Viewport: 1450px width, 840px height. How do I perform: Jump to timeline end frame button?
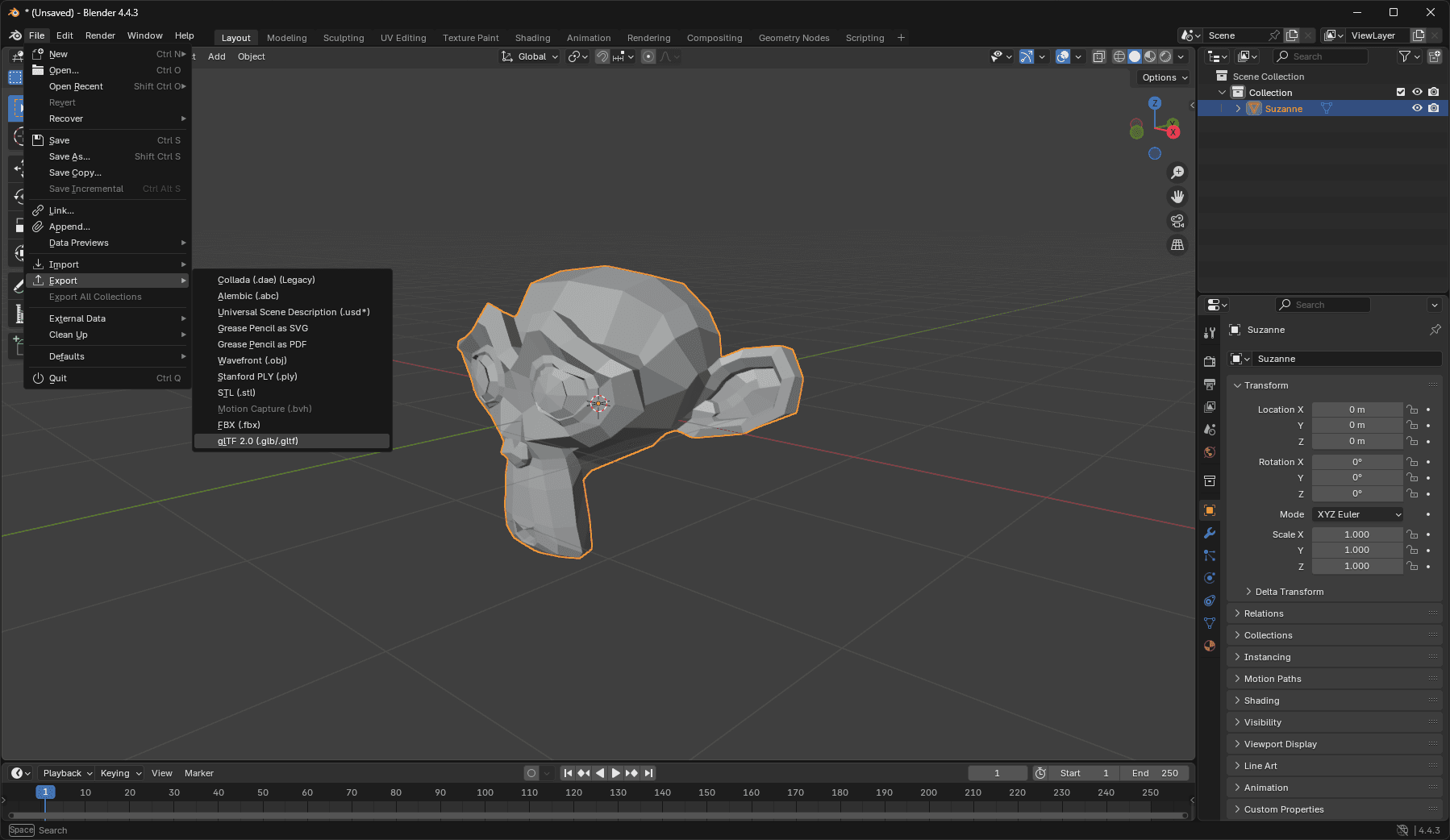pyautogui.click(x=648, y=773)
